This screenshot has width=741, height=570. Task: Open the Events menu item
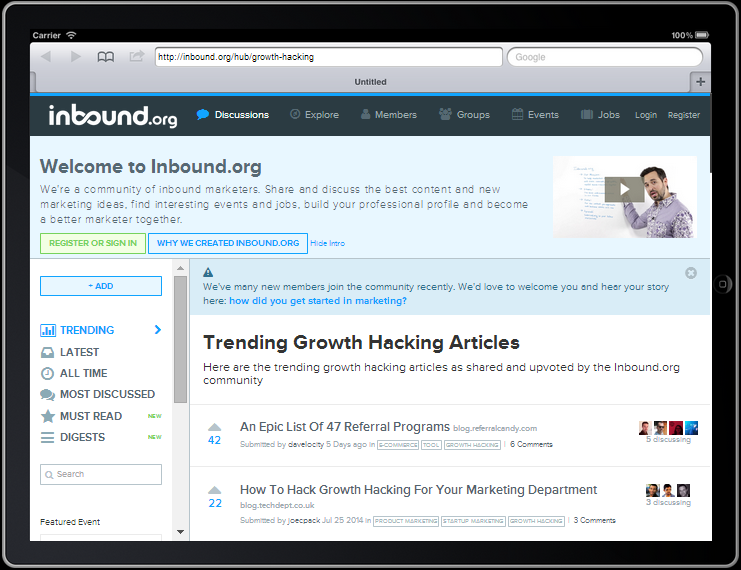[535, 115]
